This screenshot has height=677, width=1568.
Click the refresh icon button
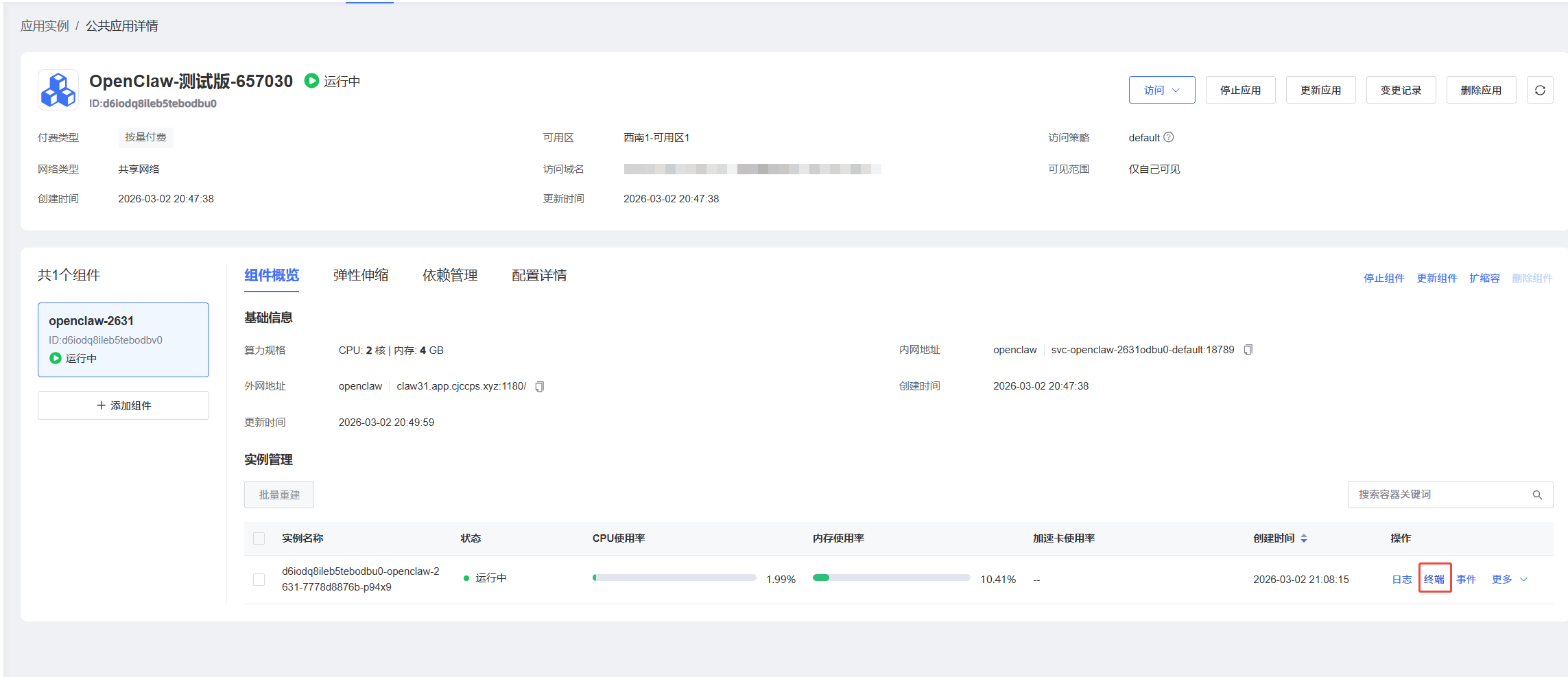[1540, 90]
